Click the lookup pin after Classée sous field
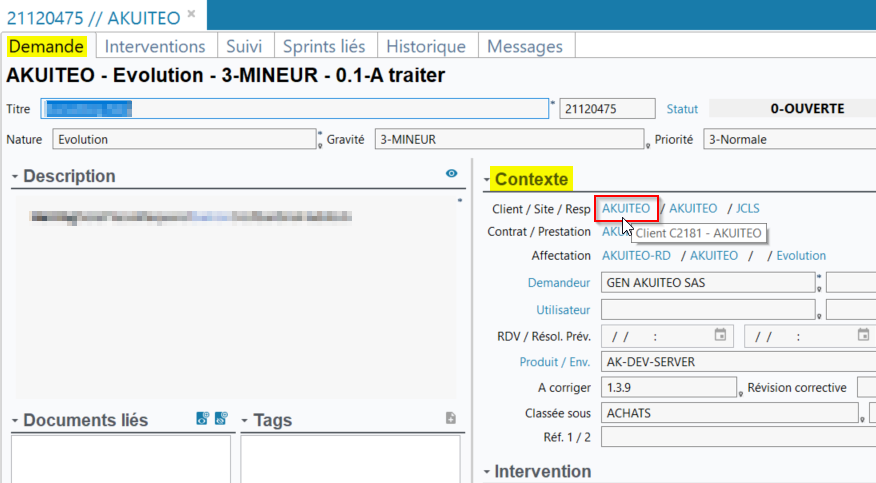The image size is (876, 483). pyautogui.click(x=863, y=419)
